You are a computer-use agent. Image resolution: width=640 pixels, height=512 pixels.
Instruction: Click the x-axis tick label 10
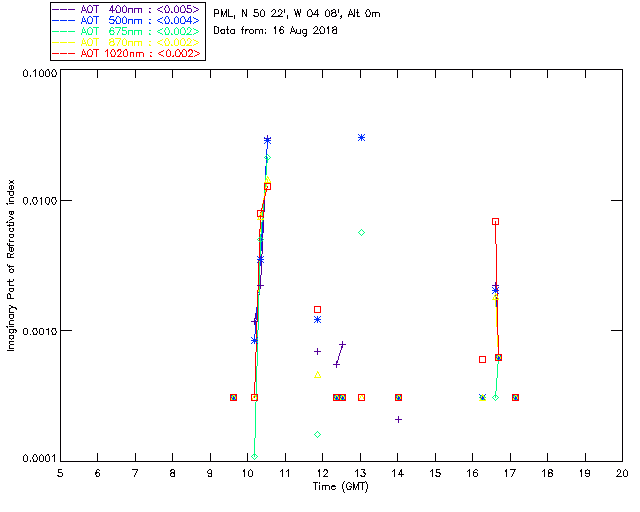coord(247,473)
